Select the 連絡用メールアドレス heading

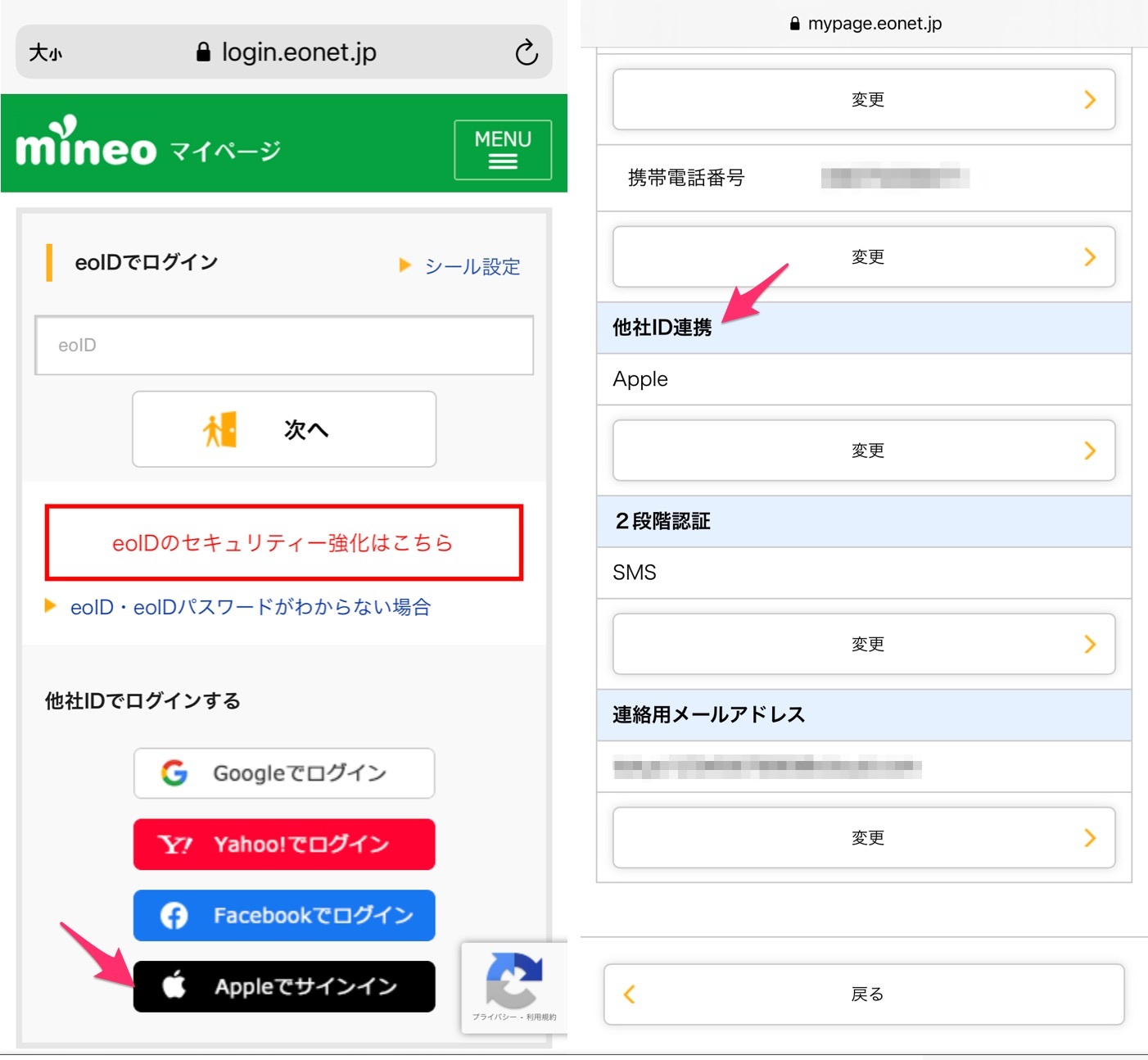pyautogui.click(x=709, y=715)
